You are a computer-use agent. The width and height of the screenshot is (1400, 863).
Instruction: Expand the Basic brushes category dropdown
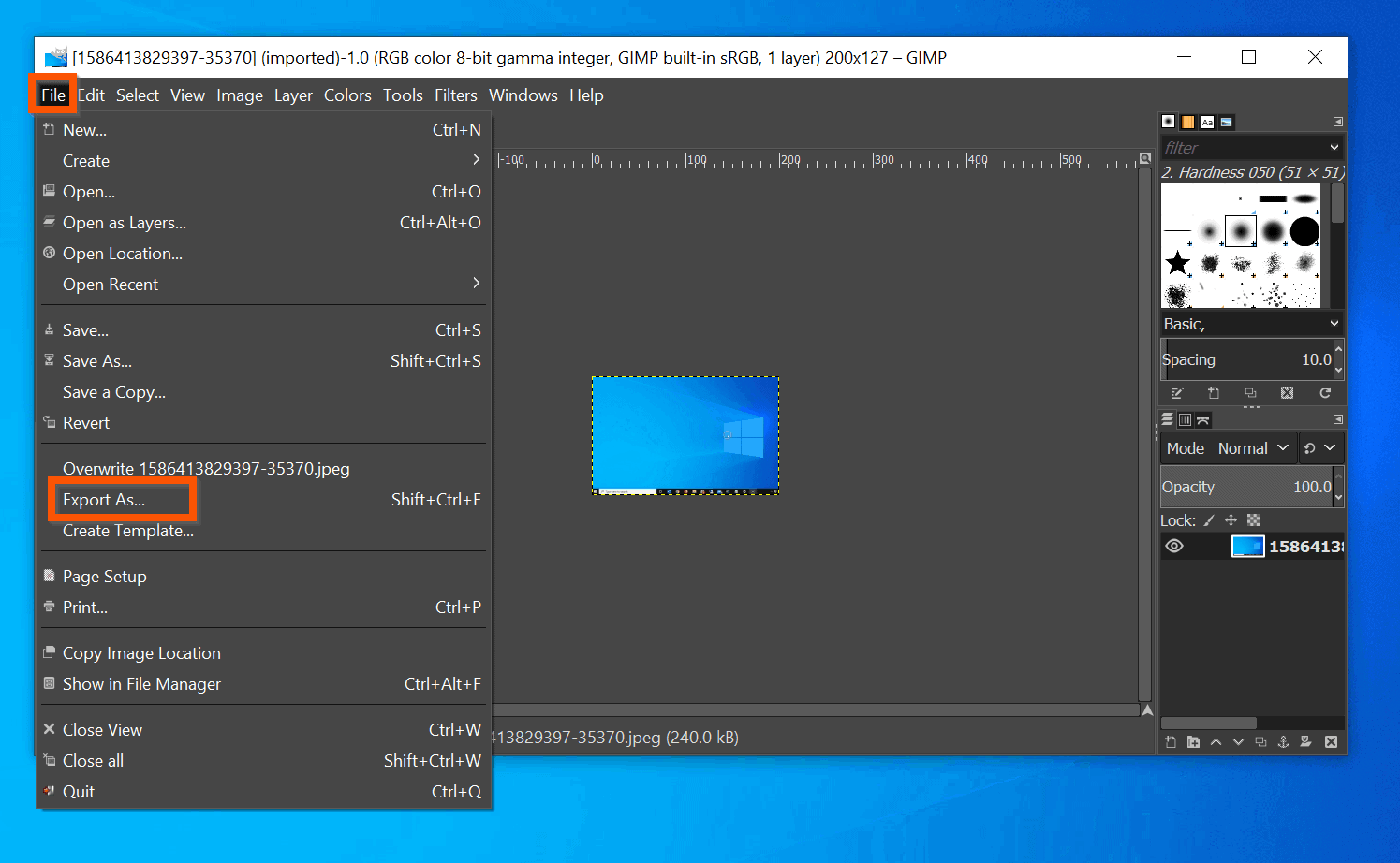tap(1251, 323)
